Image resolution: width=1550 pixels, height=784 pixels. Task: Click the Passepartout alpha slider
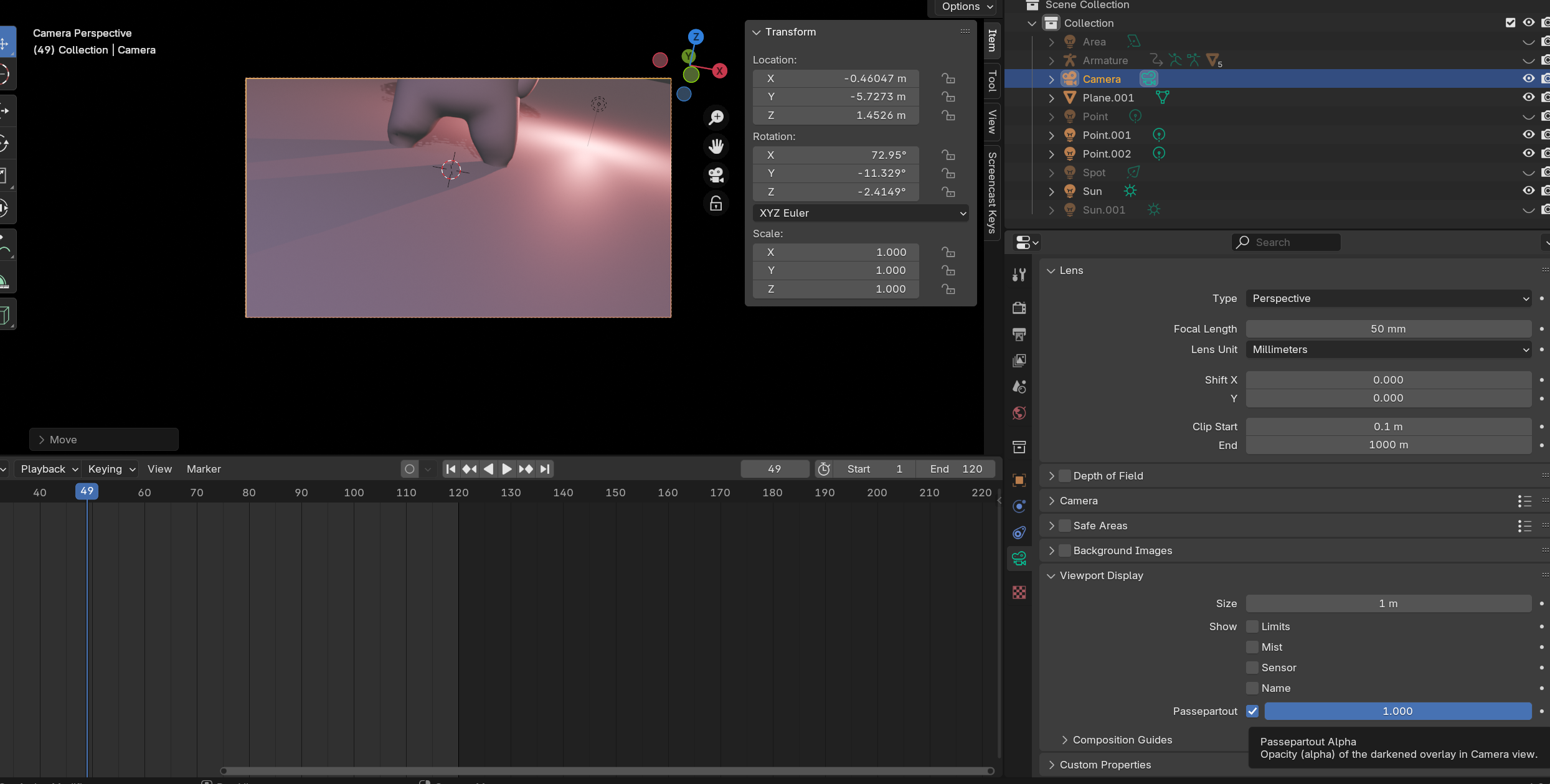click(x=1397, y=711)
